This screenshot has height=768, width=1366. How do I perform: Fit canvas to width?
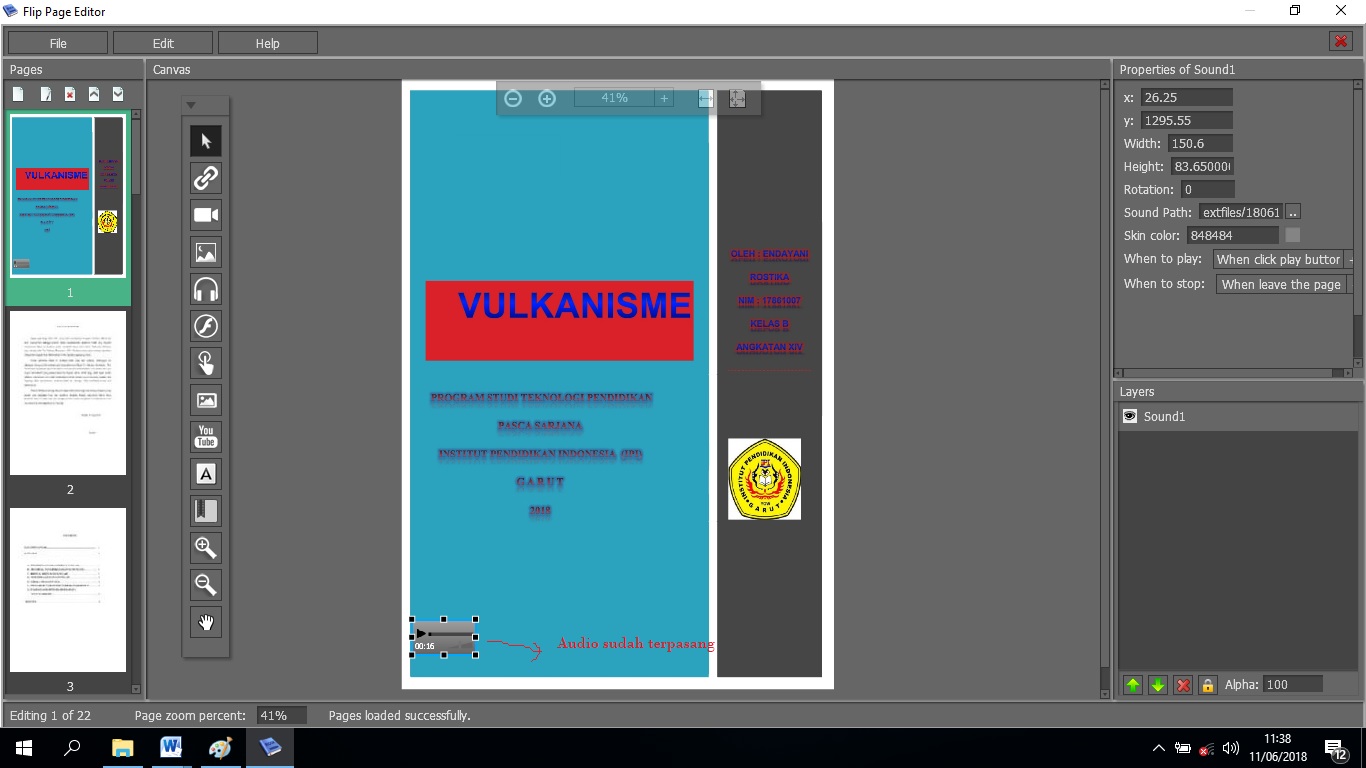click(x=706, y=98)
